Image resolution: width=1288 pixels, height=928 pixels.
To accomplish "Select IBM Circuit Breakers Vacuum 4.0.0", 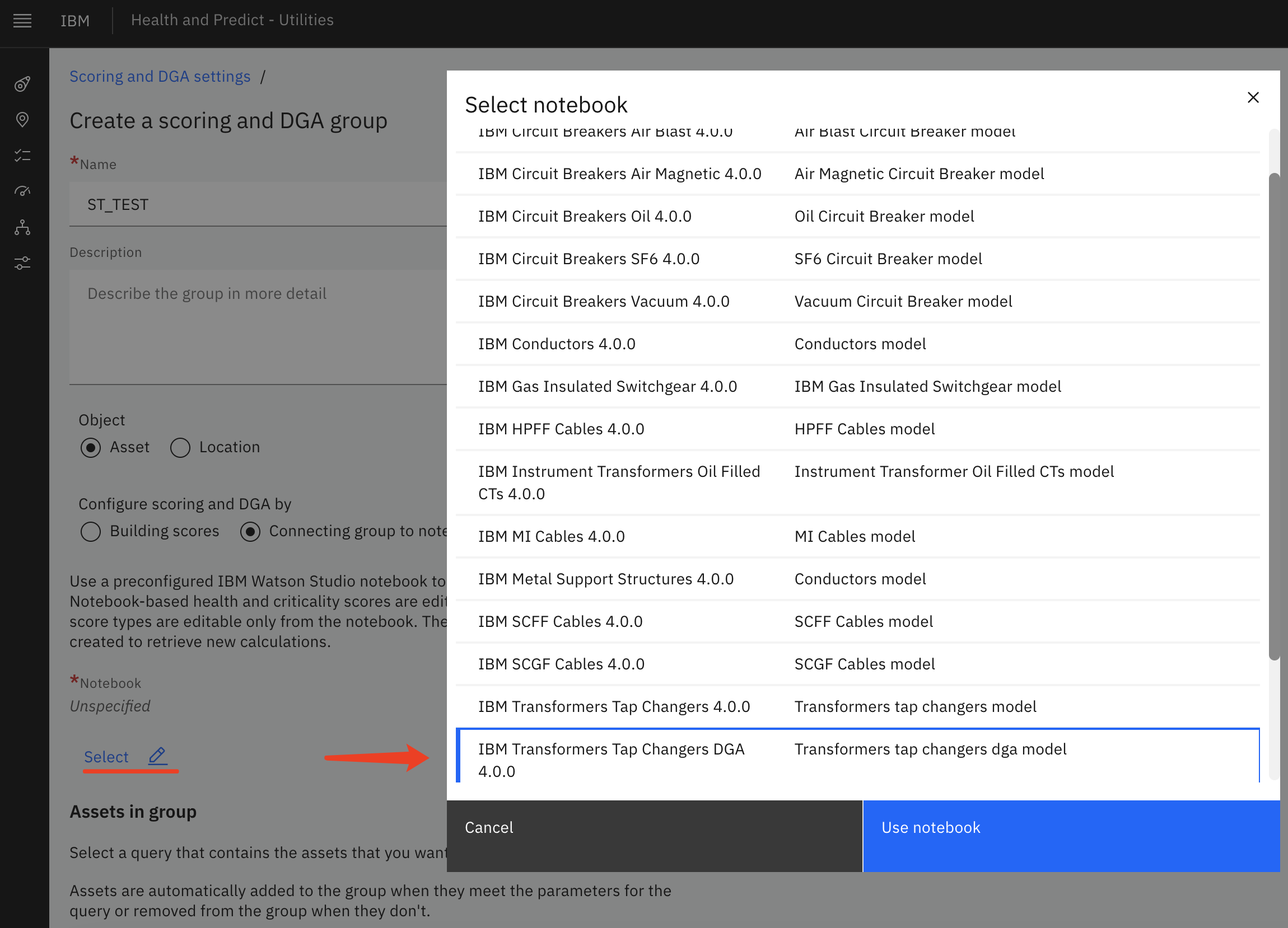I will pos(857,301).
